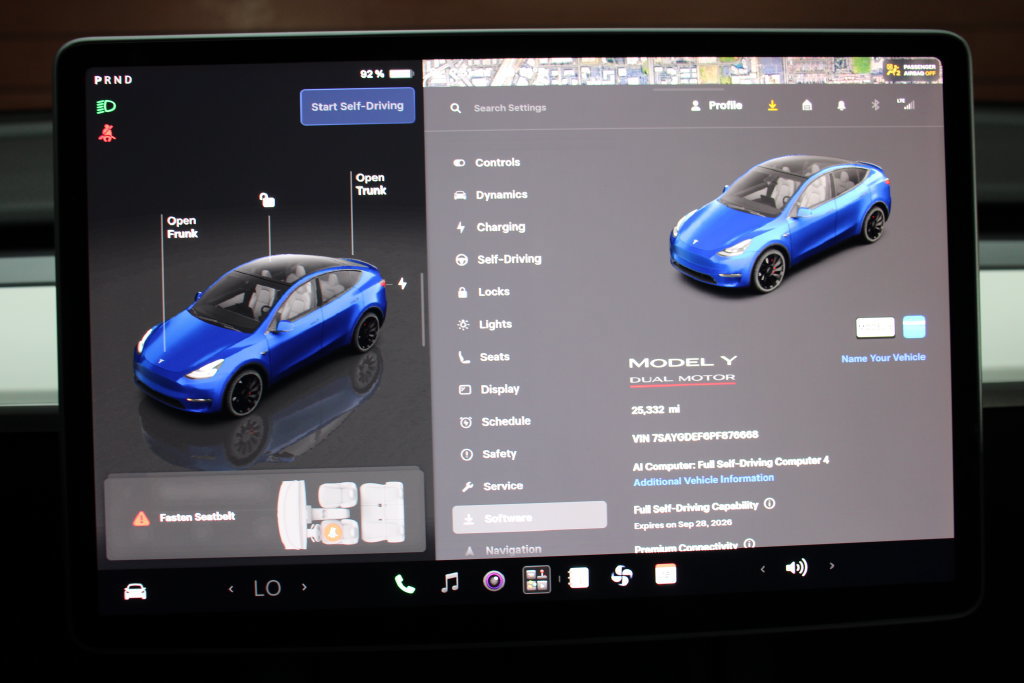Open the Dynamics settings menu
This screenshot has height=683, width=1024.
point(490,195)
